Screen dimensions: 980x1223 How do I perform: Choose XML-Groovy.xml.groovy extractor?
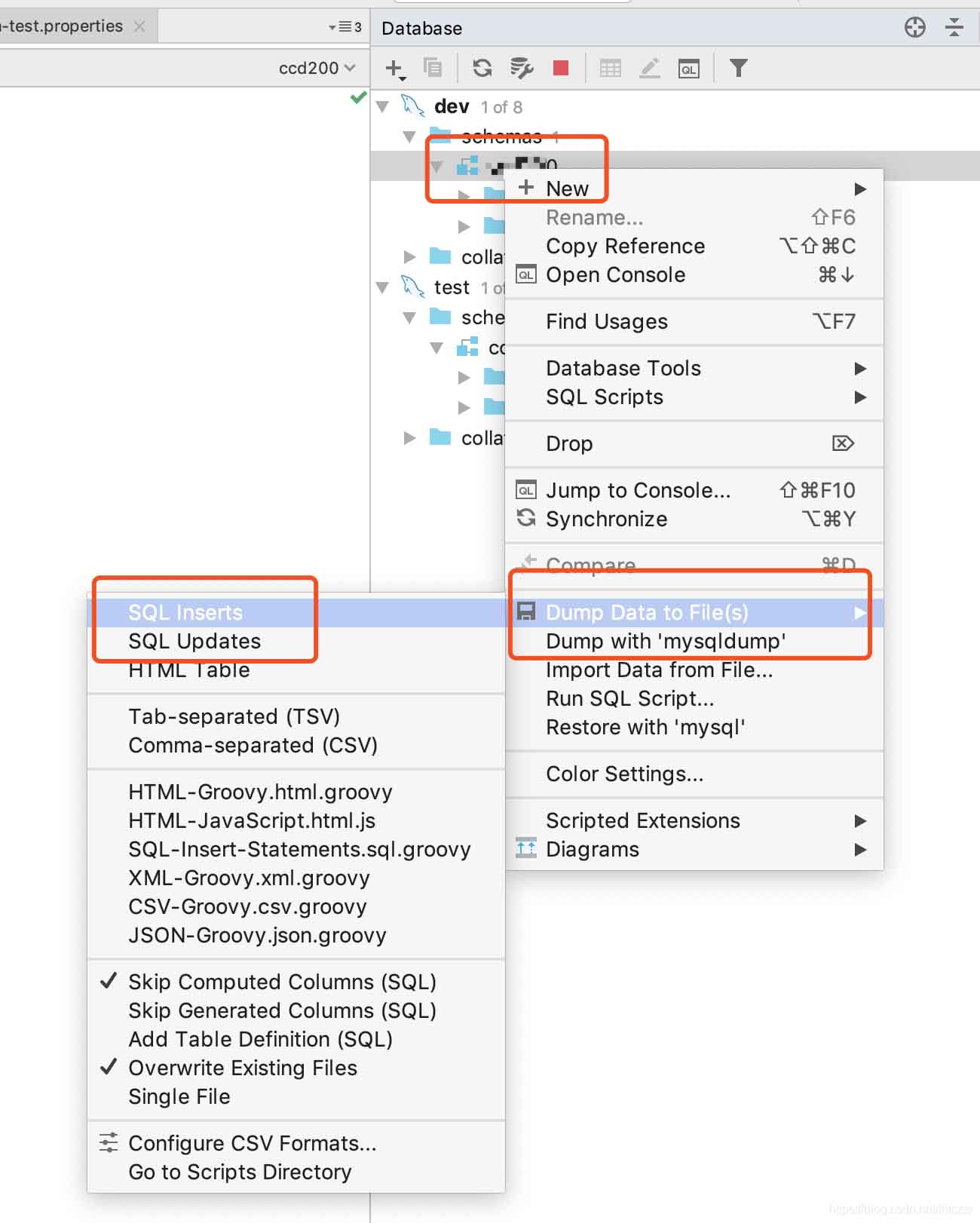[x=296, y=878]
